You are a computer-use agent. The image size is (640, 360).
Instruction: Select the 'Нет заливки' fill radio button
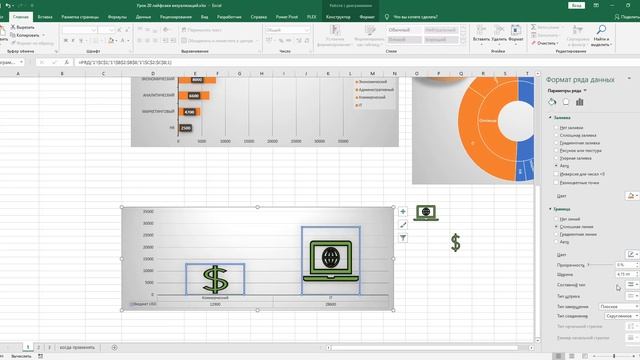tap(556, 128)
